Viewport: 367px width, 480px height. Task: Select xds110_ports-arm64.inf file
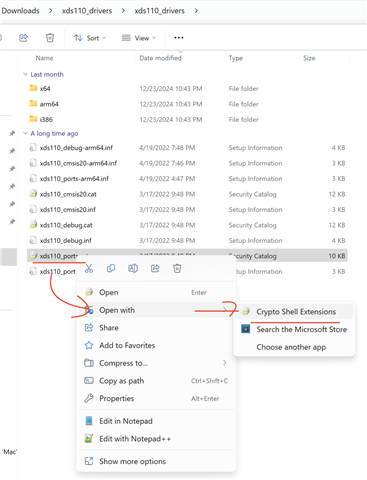(74, 179)
